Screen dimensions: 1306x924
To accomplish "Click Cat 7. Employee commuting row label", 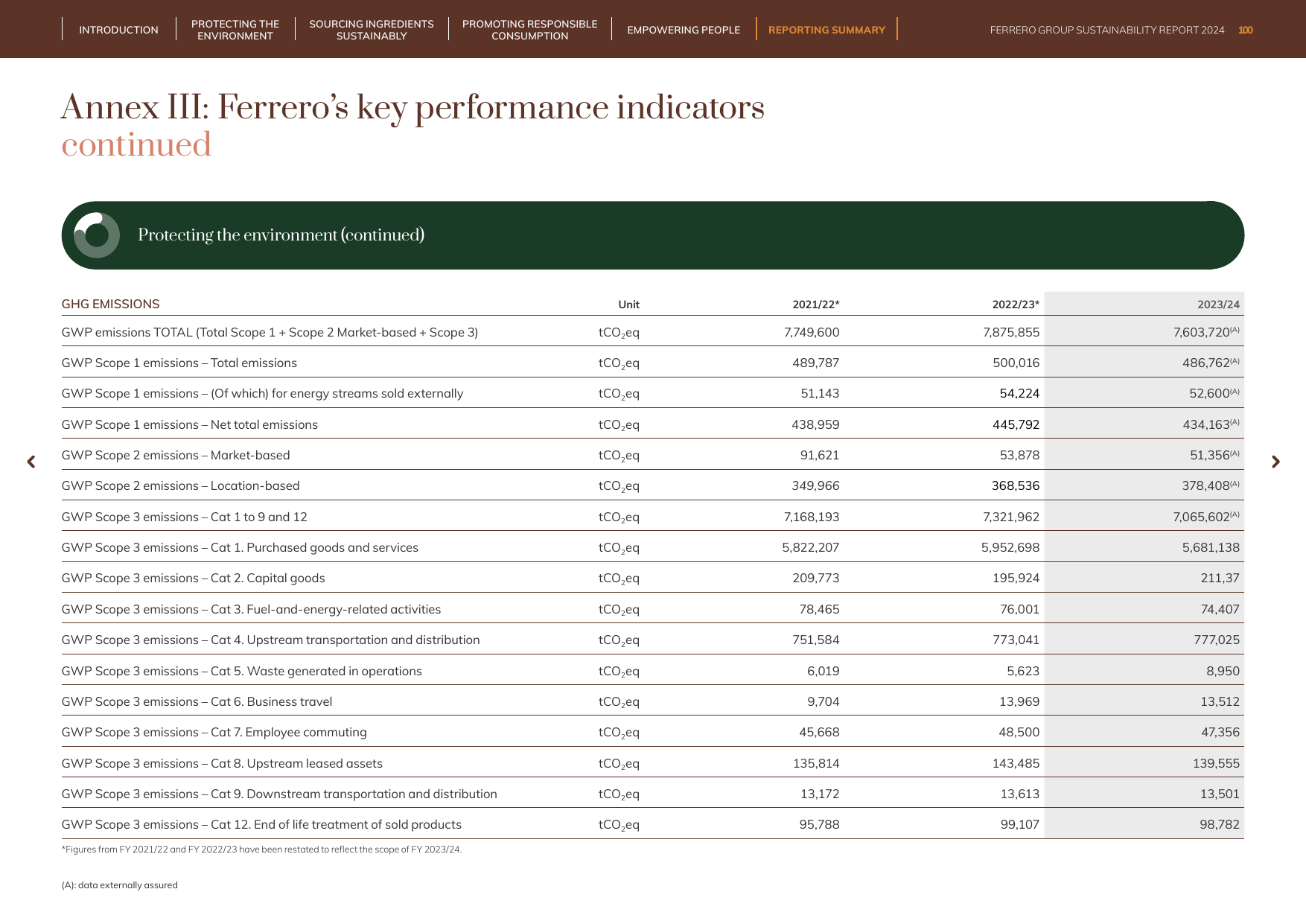I will pos(214,732).
